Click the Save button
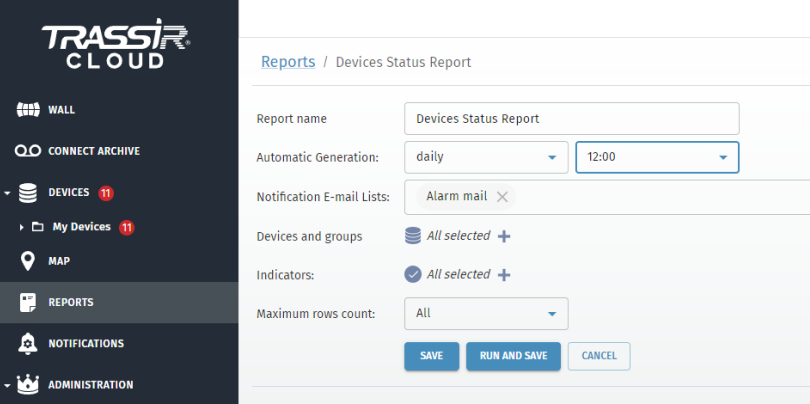Screen dimensions: 810x404 (431, 355)
